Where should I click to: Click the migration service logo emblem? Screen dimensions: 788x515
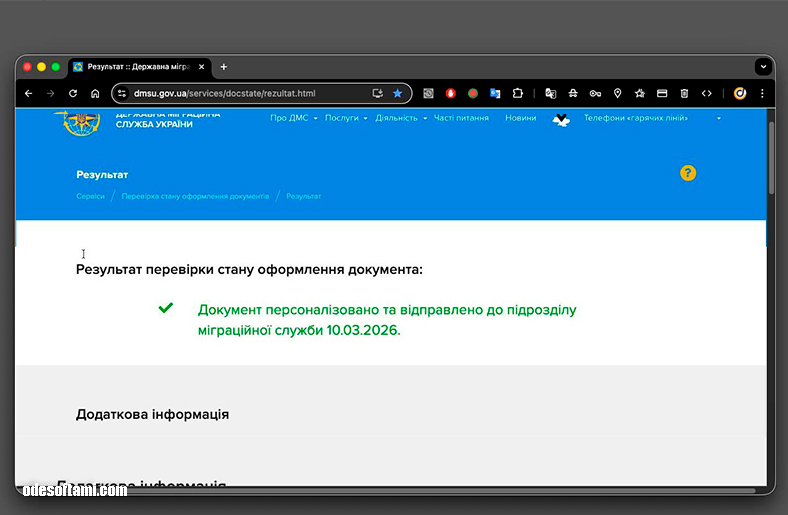point(80,123)
